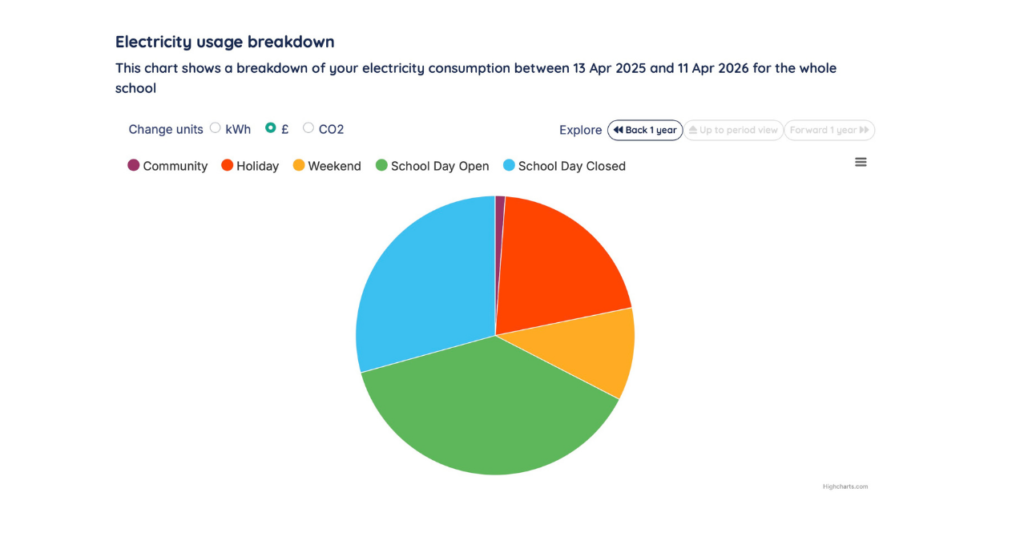Select the kWh units radio button
This screenshot has width=1024, height=533.
click(x=215, y=128)
